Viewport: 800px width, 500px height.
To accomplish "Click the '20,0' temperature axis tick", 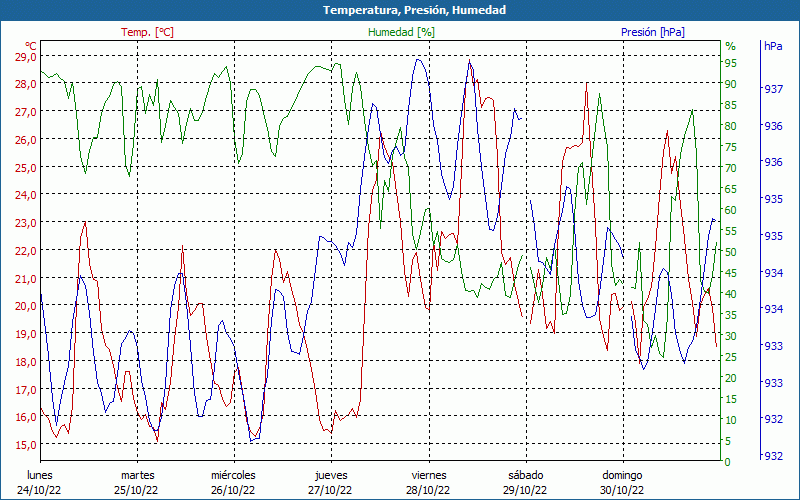I will coord(26,306).
